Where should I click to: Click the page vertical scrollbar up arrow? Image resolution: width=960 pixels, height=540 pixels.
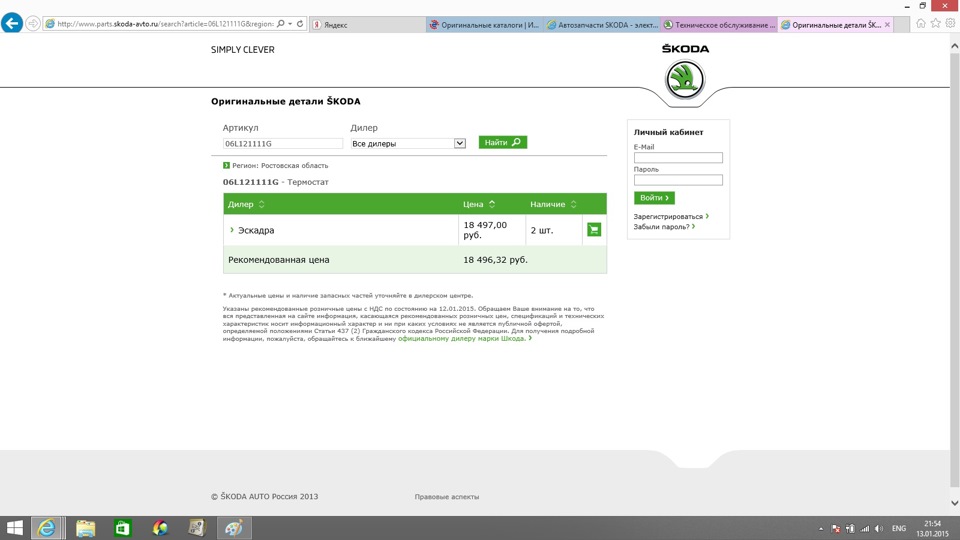[x=954, y=46]
